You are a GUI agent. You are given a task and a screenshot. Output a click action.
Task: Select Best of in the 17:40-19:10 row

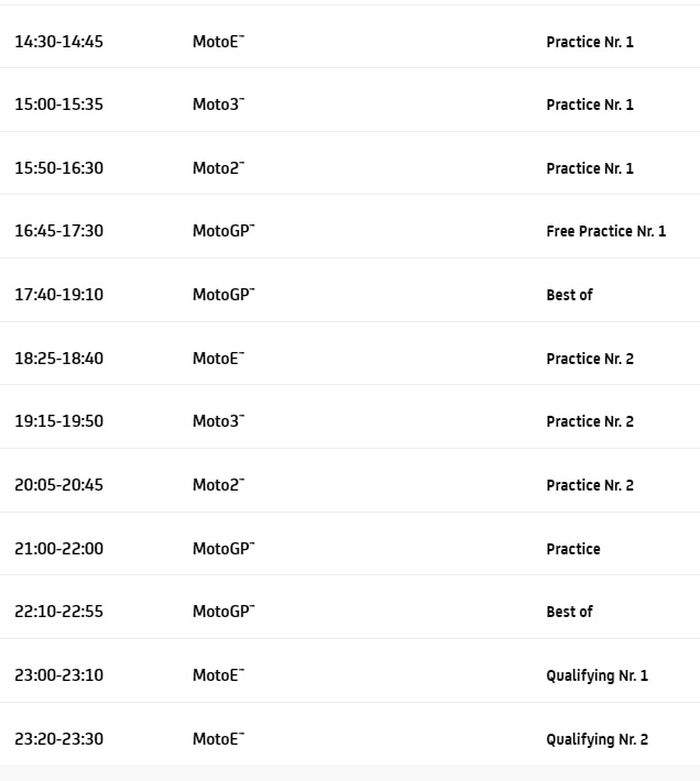click(569, 295)
